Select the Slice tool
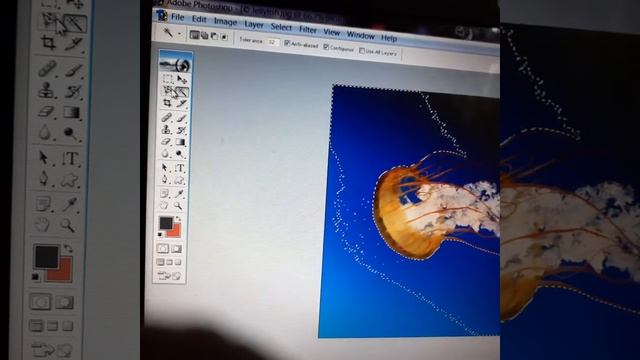Image resolution: width=640 pixels, height=360 pixels. 182,103
